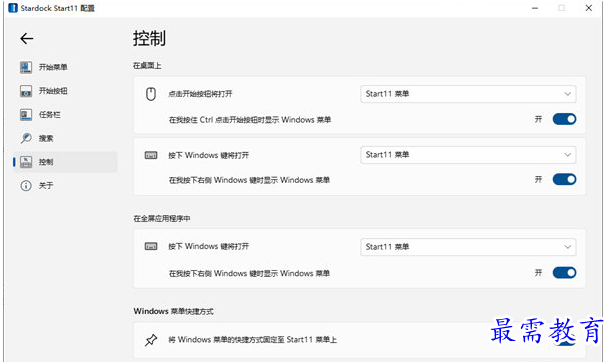
Task: Open the 点击开始按钮将打开 dropdown
Action: click(x=468, y=94)
